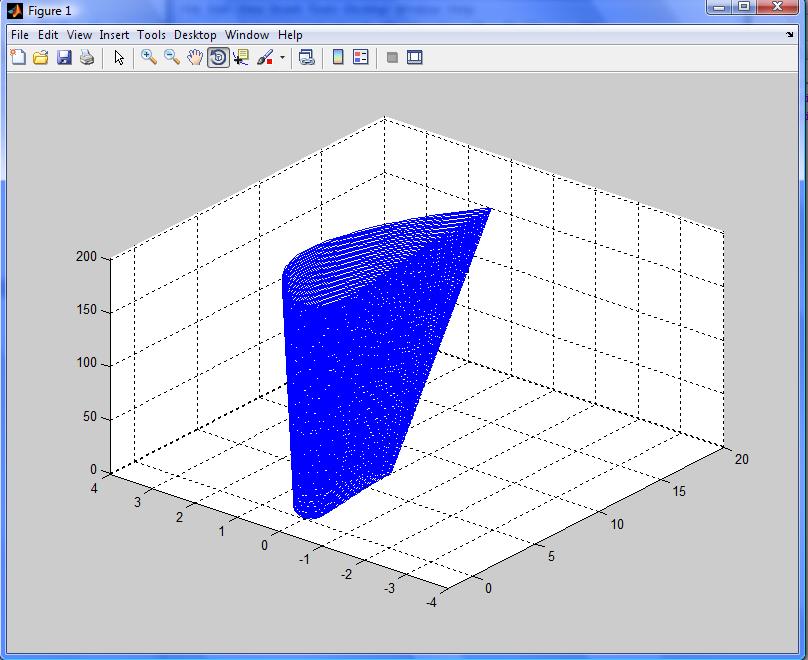Screen dimensions: 808x660
Task: Save the figure using the floppy disk icon
Action: click(x=64, y=58)
